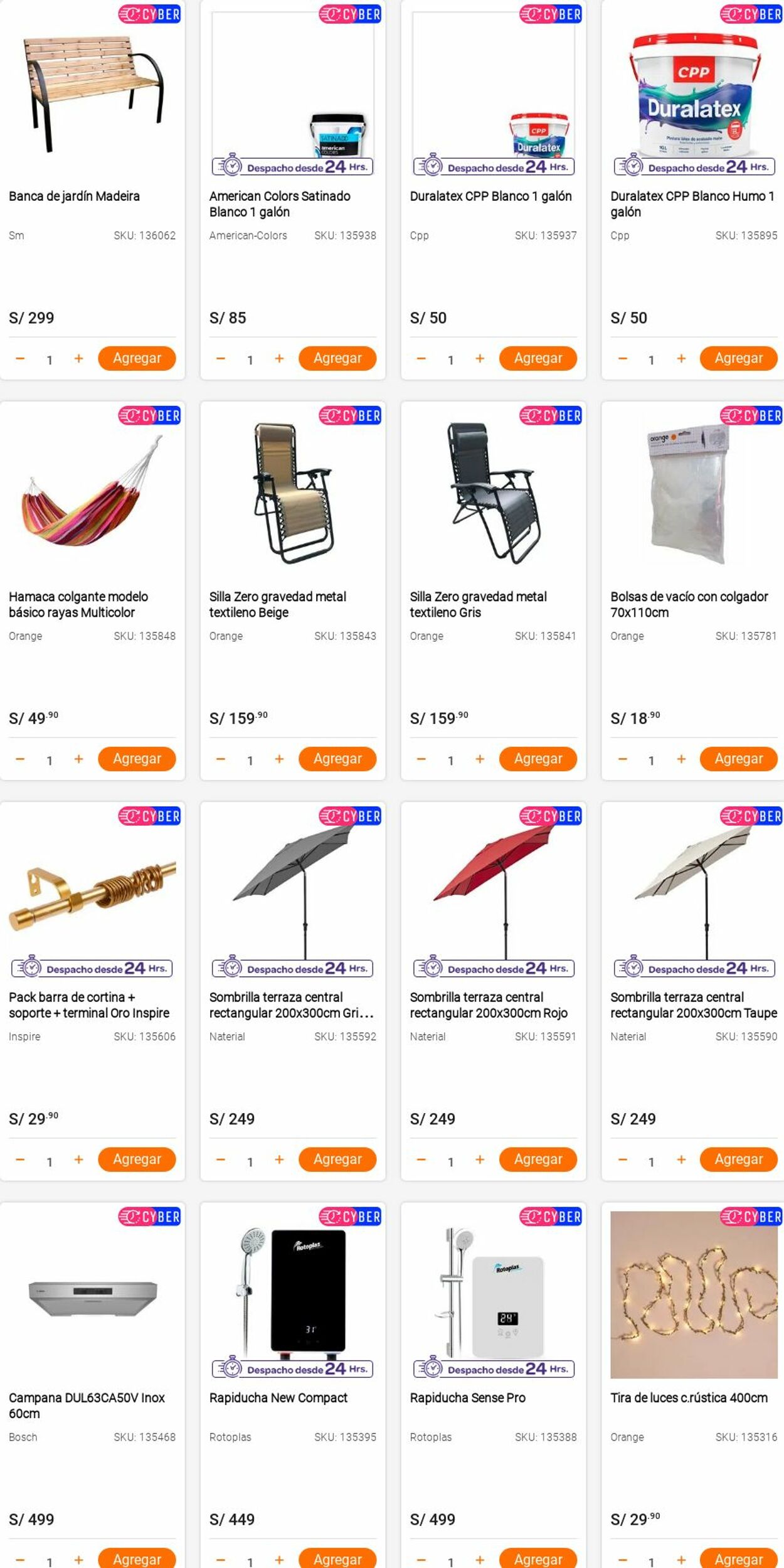Open Campana DUL63CA50V Inox 60cm product link
The image size is (784, 1568).
87,1405
